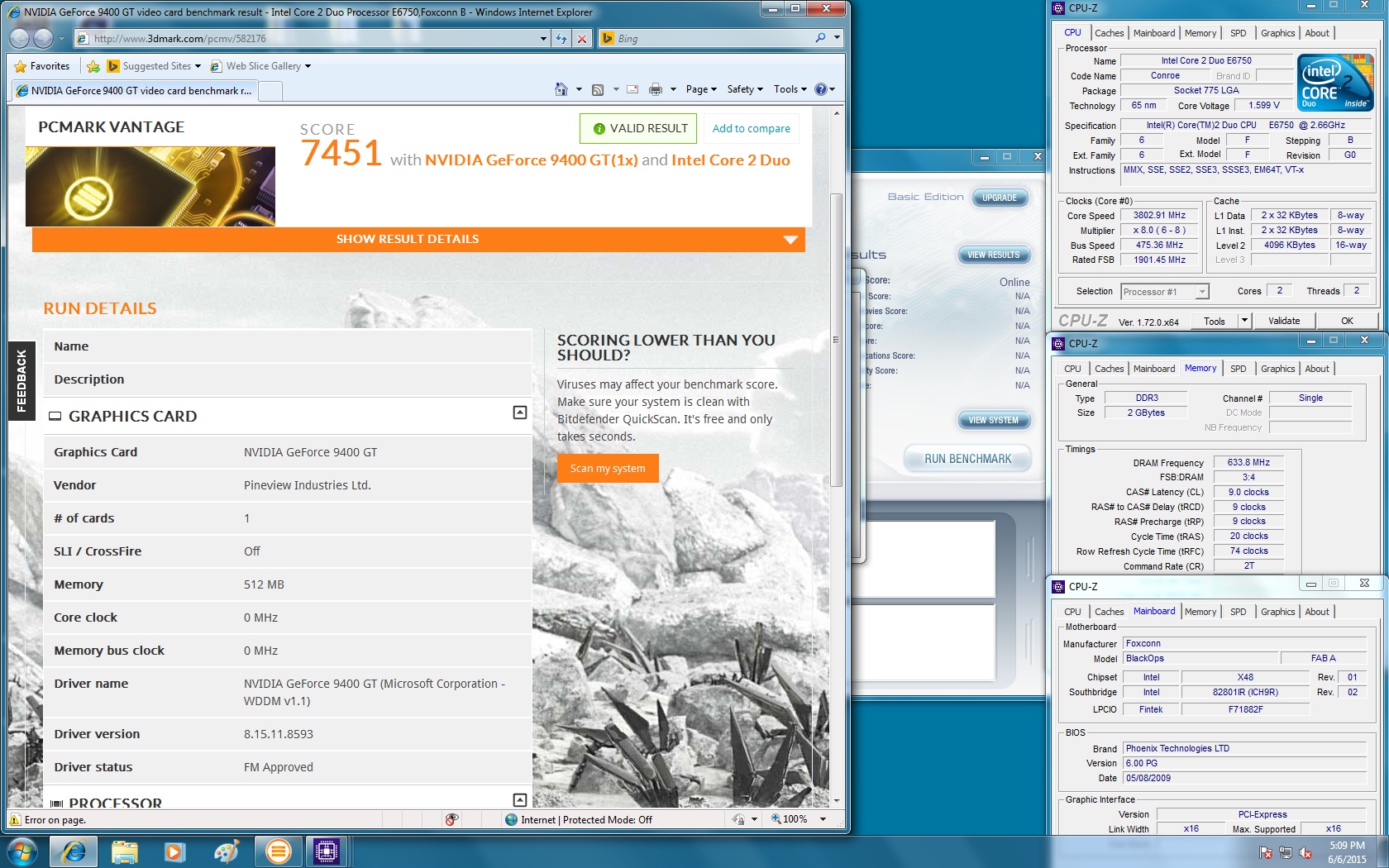Open the new blank browser tab button

tap(270, 91)
